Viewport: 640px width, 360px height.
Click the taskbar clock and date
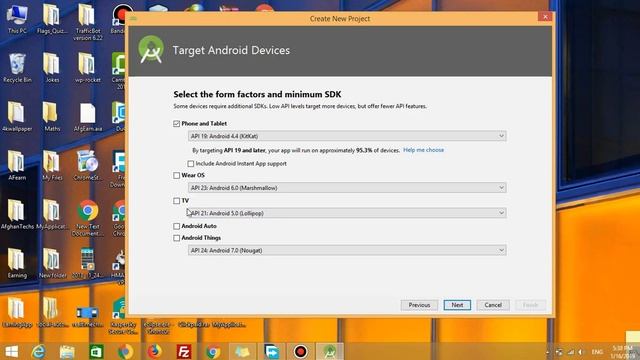tap(622, 352)
